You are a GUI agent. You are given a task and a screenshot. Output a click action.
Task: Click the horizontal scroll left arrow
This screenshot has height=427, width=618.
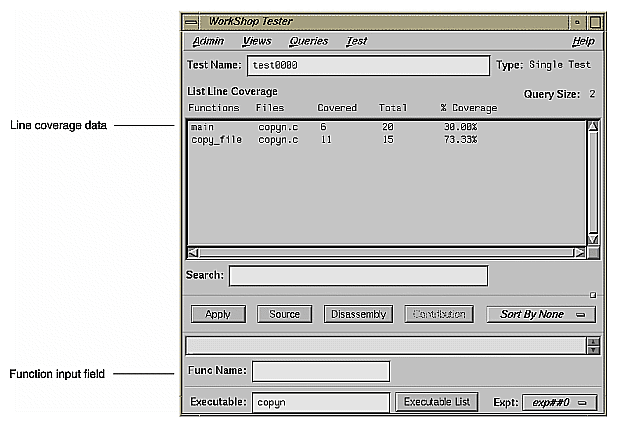(x=193, y=253)
